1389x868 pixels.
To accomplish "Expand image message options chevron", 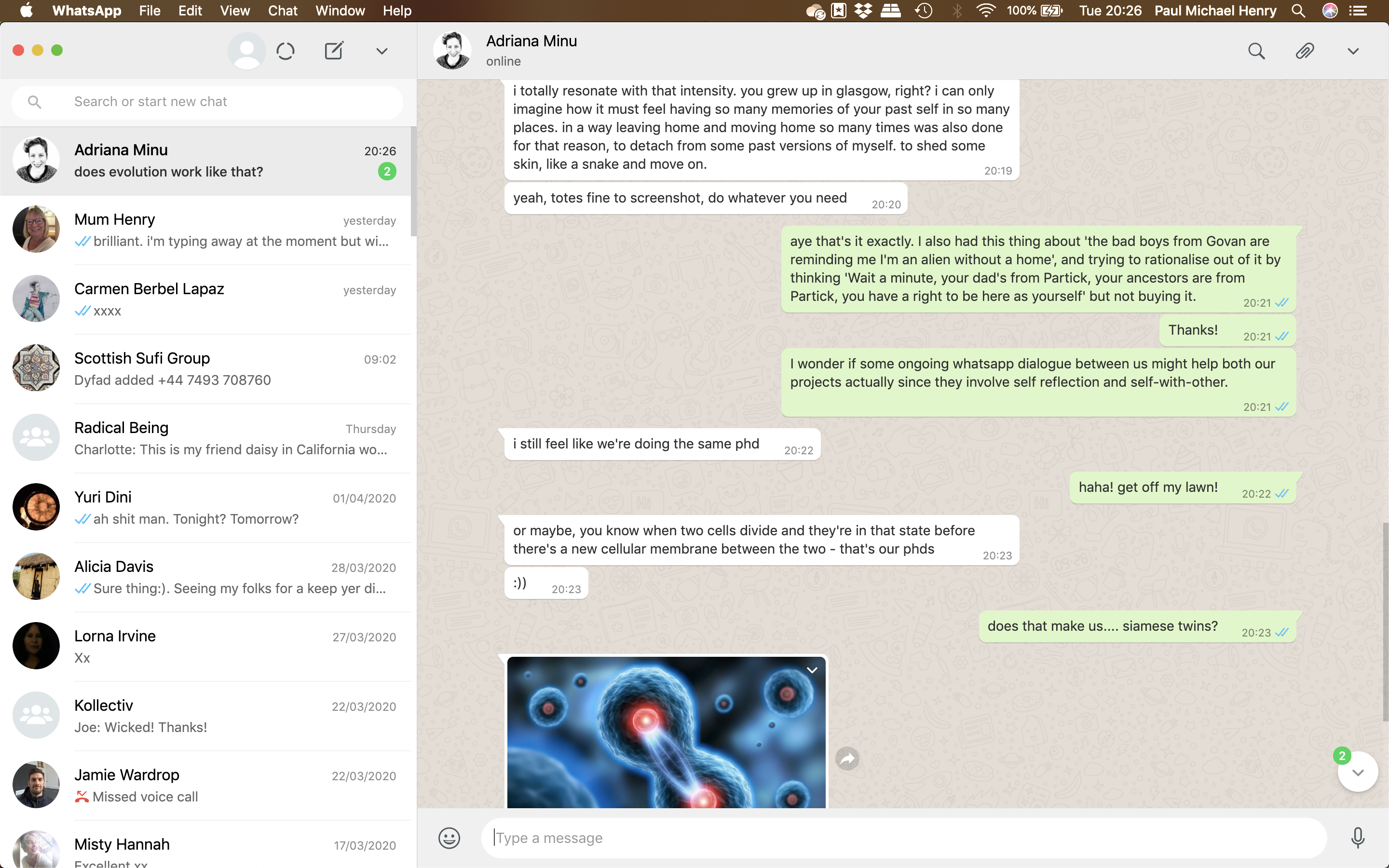I will click(x=812, y=670).
